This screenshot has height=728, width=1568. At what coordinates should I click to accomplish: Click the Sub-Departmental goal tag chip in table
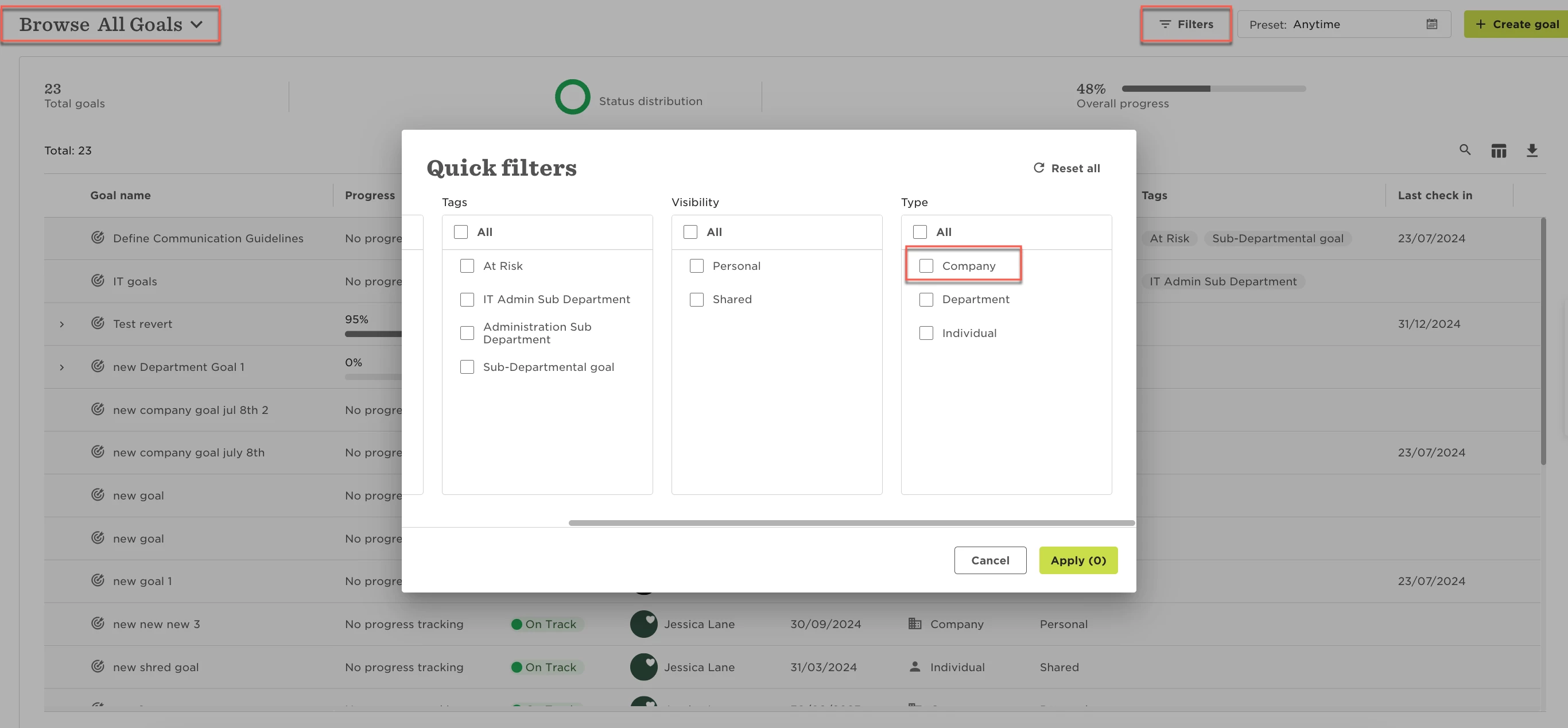(x=1278, y=238)
